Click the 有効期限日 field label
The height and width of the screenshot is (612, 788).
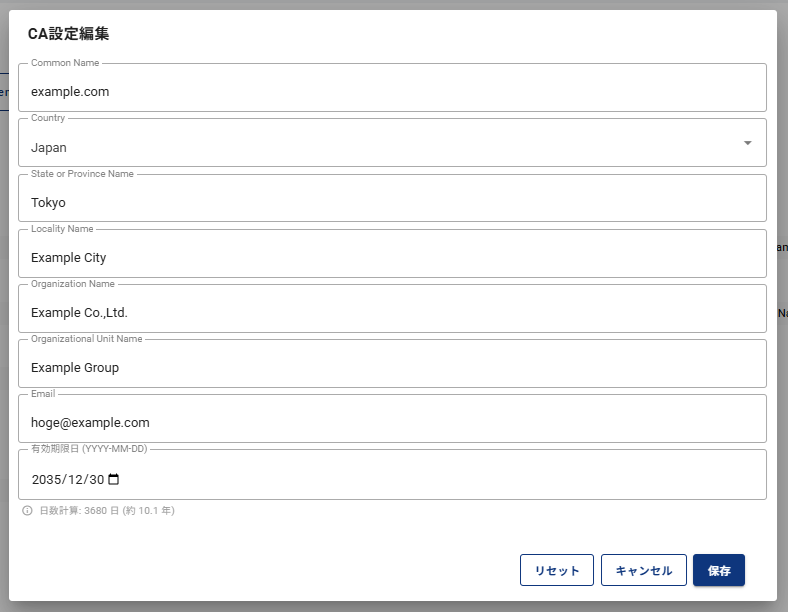[x=89, y=449]
